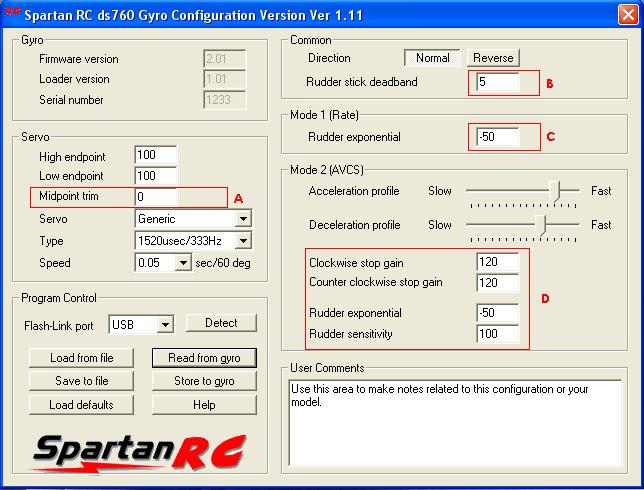This screenshot has height=490, width=644.
Task: Click the 'Mode 2 (AVCS)' group title
Action: coord(327,170)
